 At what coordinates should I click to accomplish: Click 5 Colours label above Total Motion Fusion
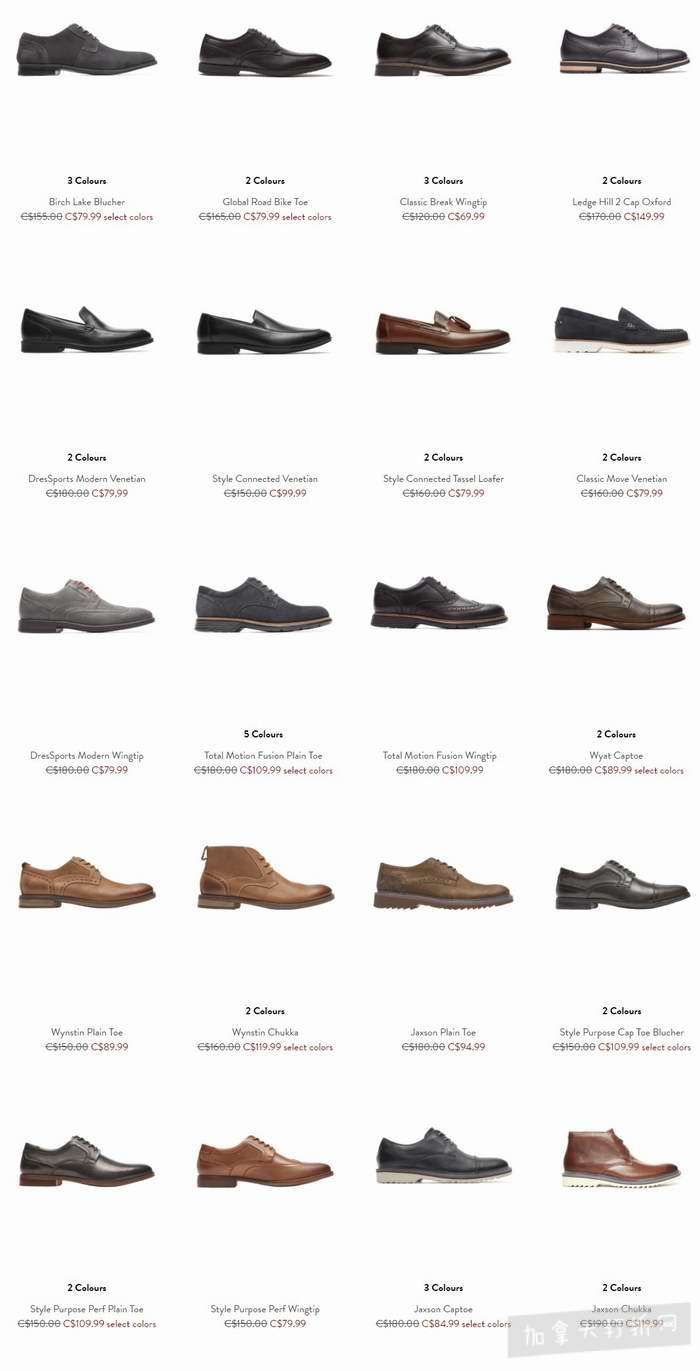263,735
